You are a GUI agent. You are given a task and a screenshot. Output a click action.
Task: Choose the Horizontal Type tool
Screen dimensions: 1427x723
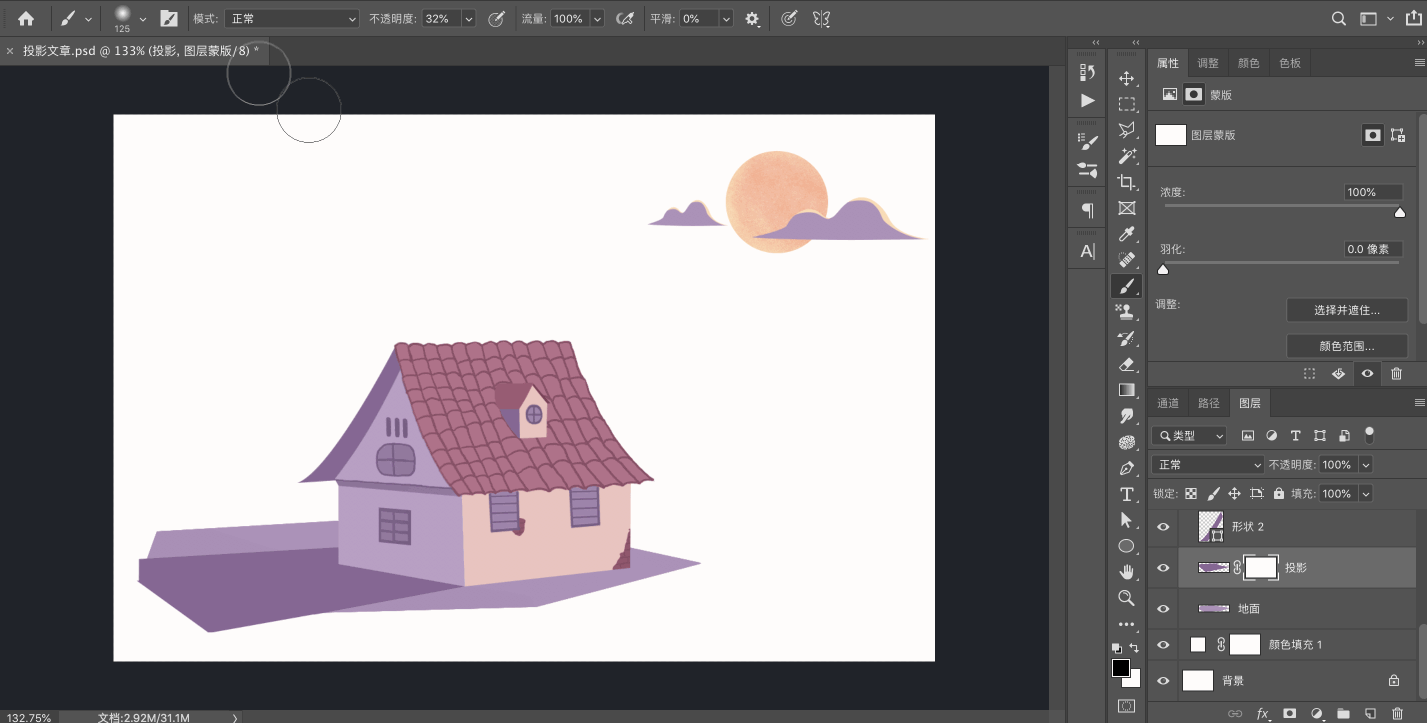point(1127,494)
